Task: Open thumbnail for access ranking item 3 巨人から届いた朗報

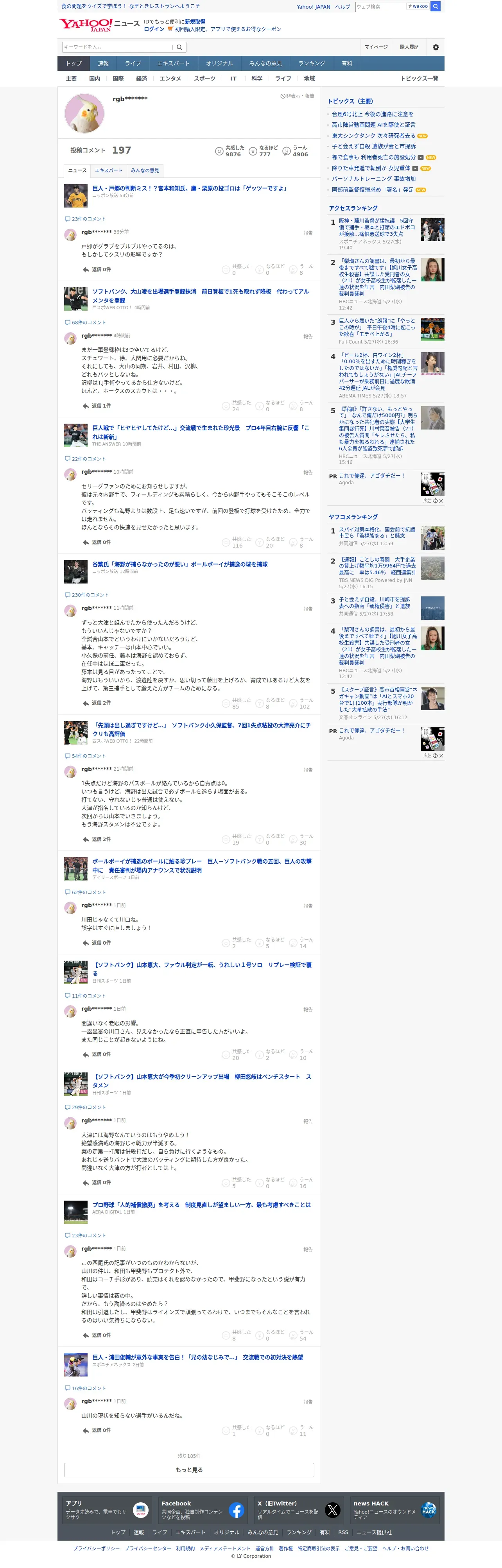Action: click(432, 329)
